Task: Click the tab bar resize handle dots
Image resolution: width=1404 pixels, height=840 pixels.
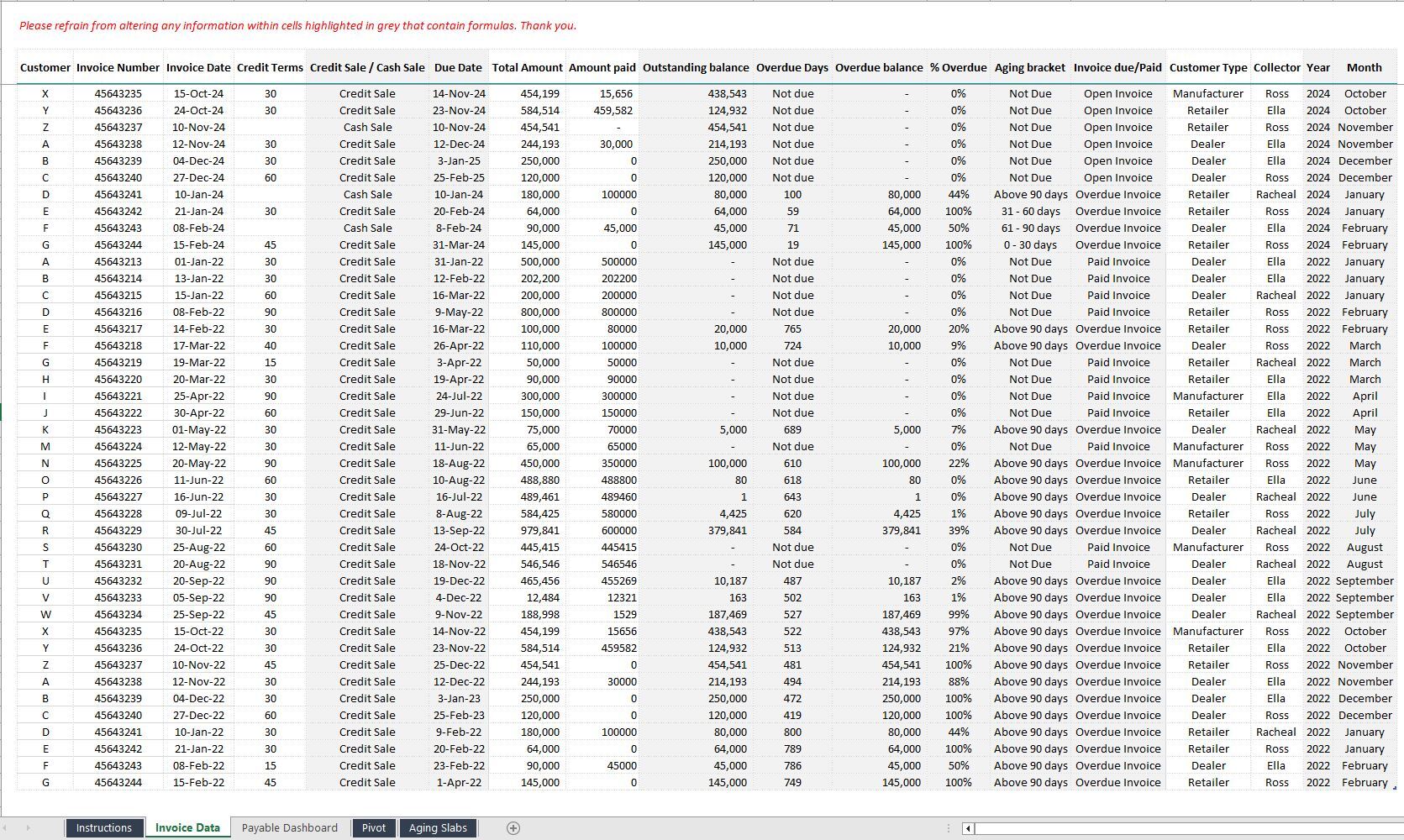Action: (949, 828)
